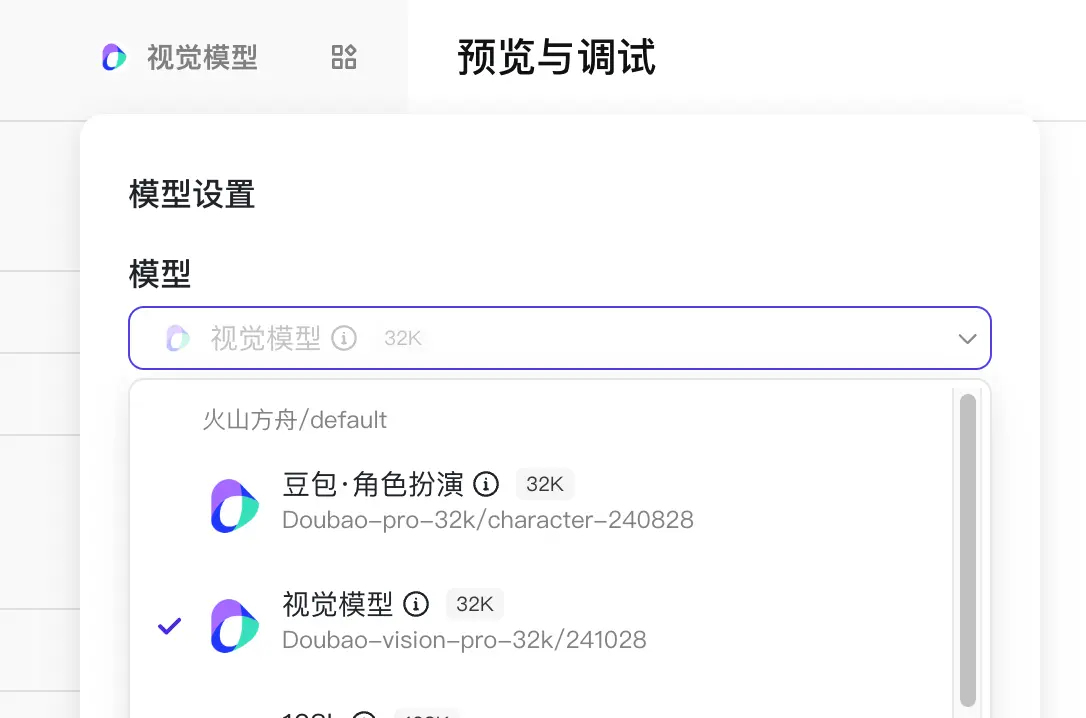This screenshot has width=1086, height=718.
Task: Click the 视觉模型 option's model logo
Action: 235,626
